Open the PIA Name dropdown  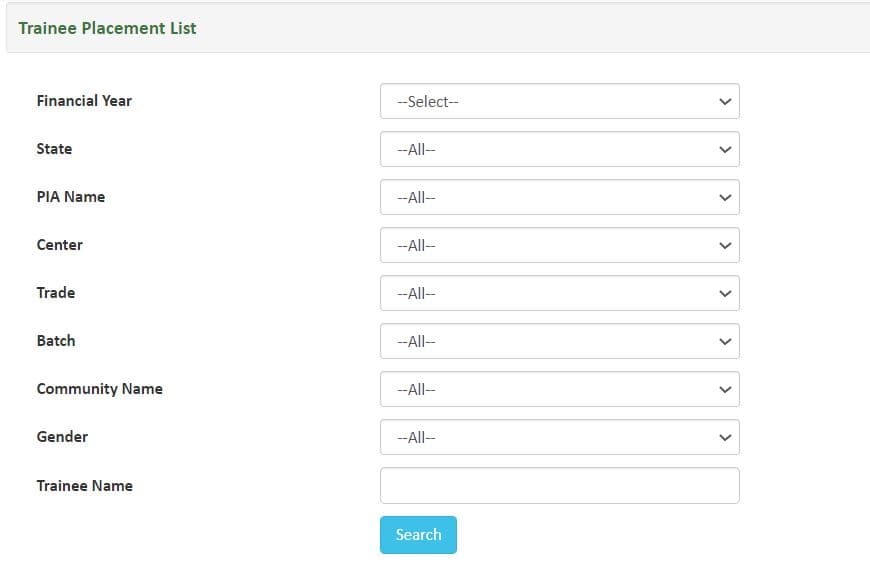[x=559, y=197]
